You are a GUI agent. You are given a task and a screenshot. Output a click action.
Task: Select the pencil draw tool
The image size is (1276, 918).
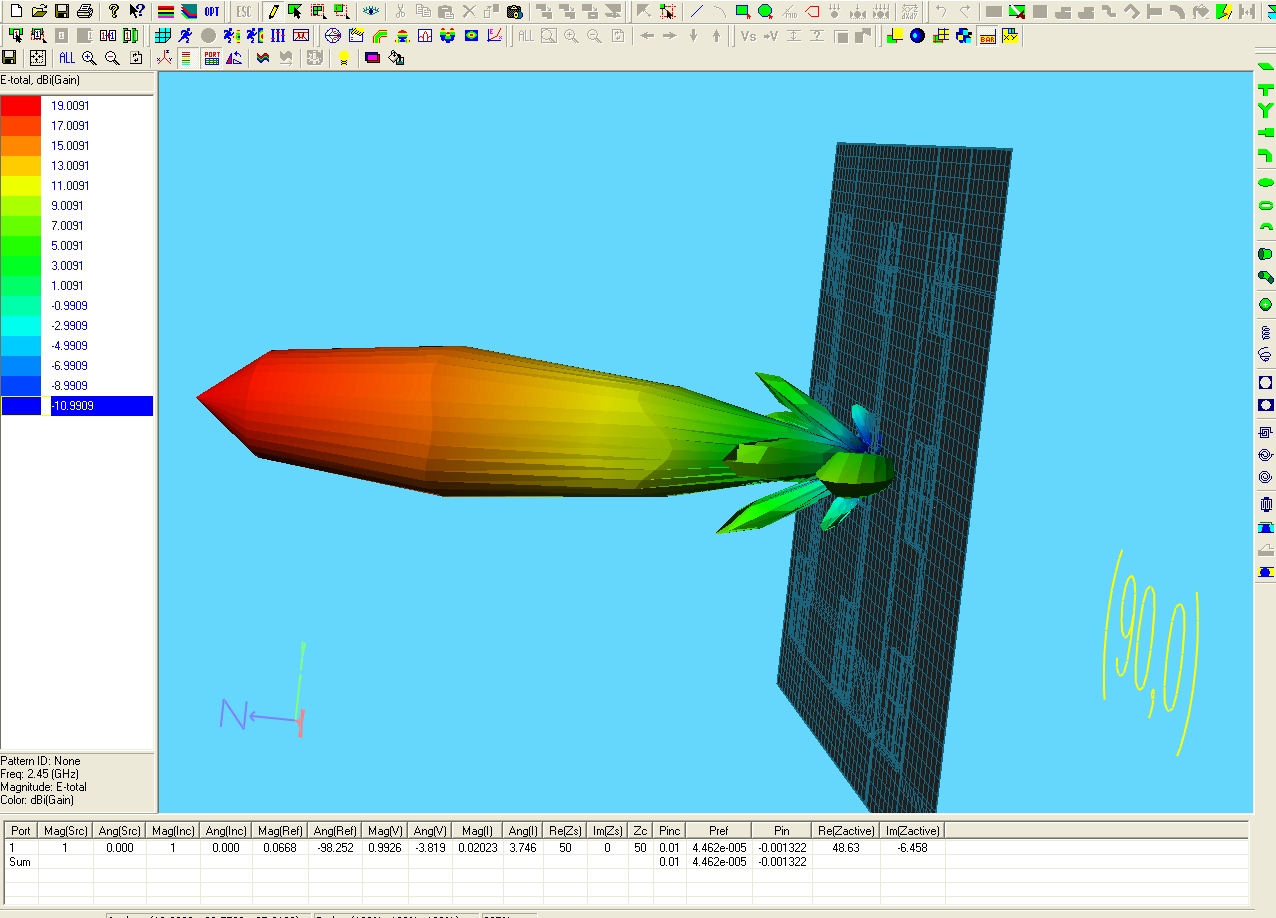(272, 11)
